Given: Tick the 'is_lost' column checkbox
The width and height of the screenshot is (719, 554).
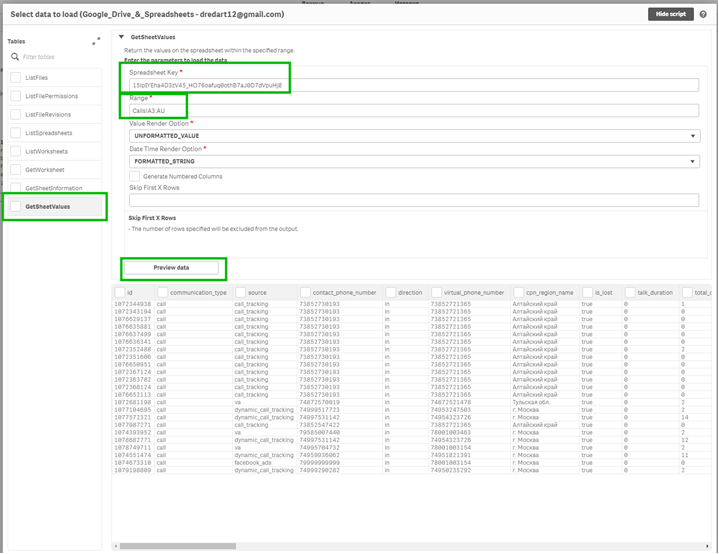Looking at the screenshot, I should 589,292.
